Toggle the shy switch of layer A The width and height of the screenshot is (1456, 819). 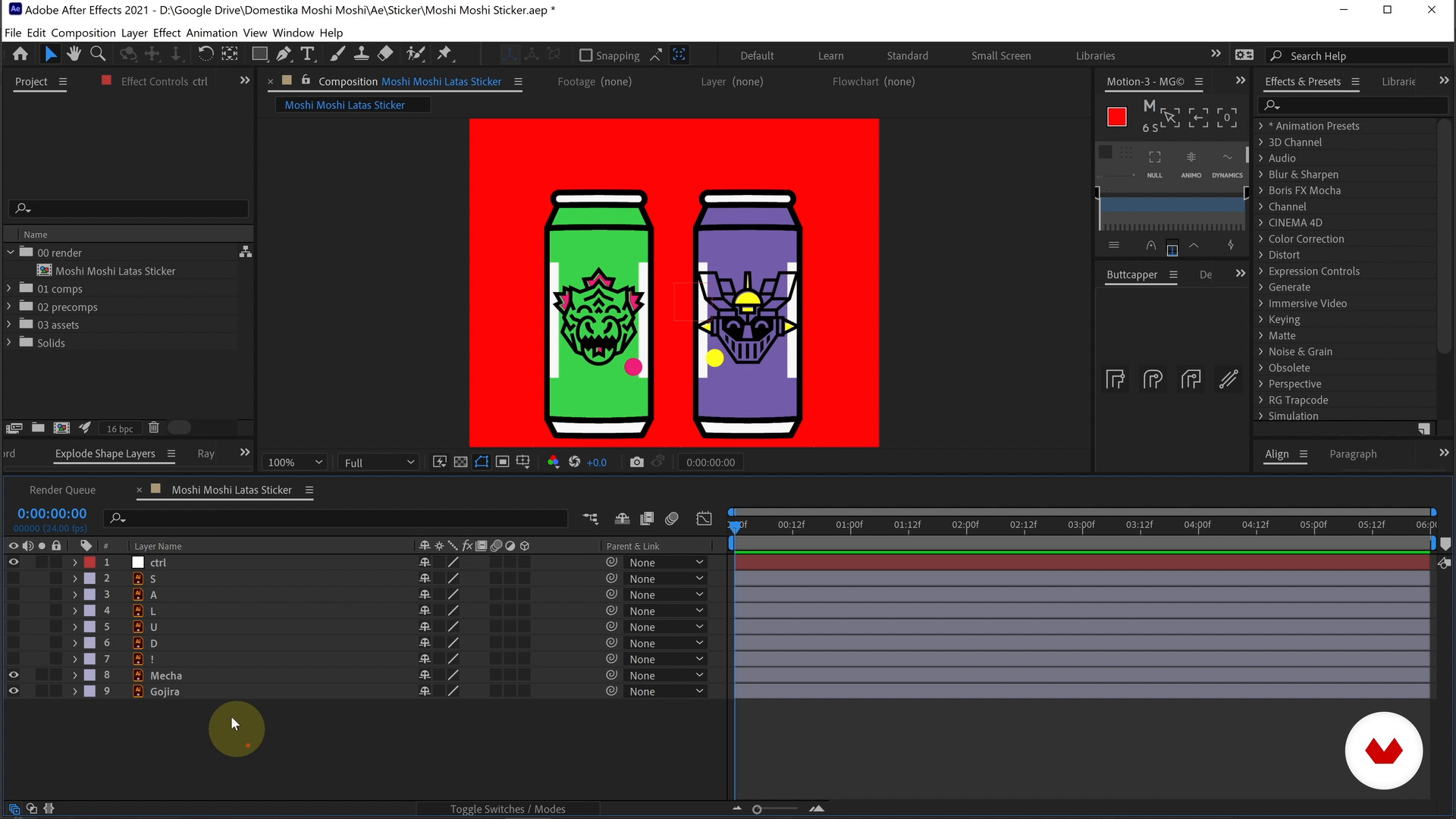tap(425, 595)
